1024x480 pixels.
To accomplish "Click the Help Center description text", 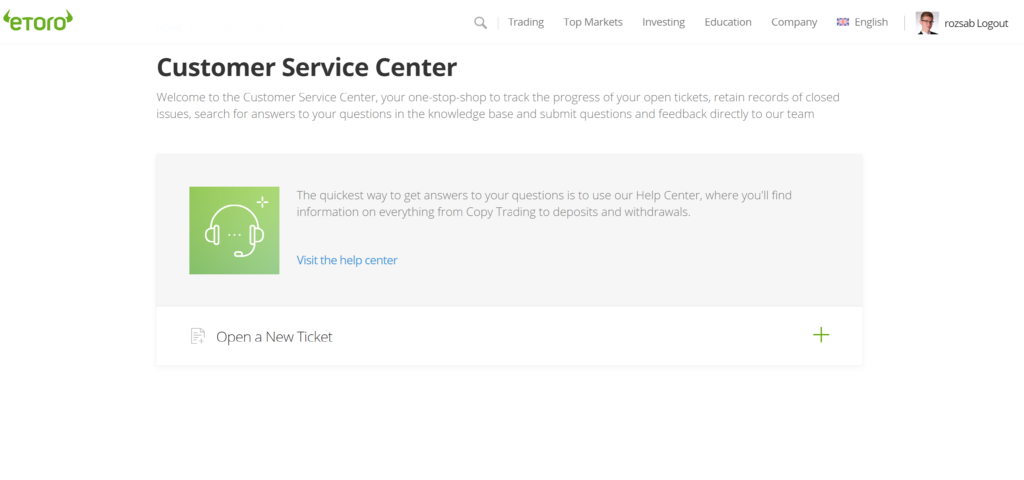I will tap(543, 203).
